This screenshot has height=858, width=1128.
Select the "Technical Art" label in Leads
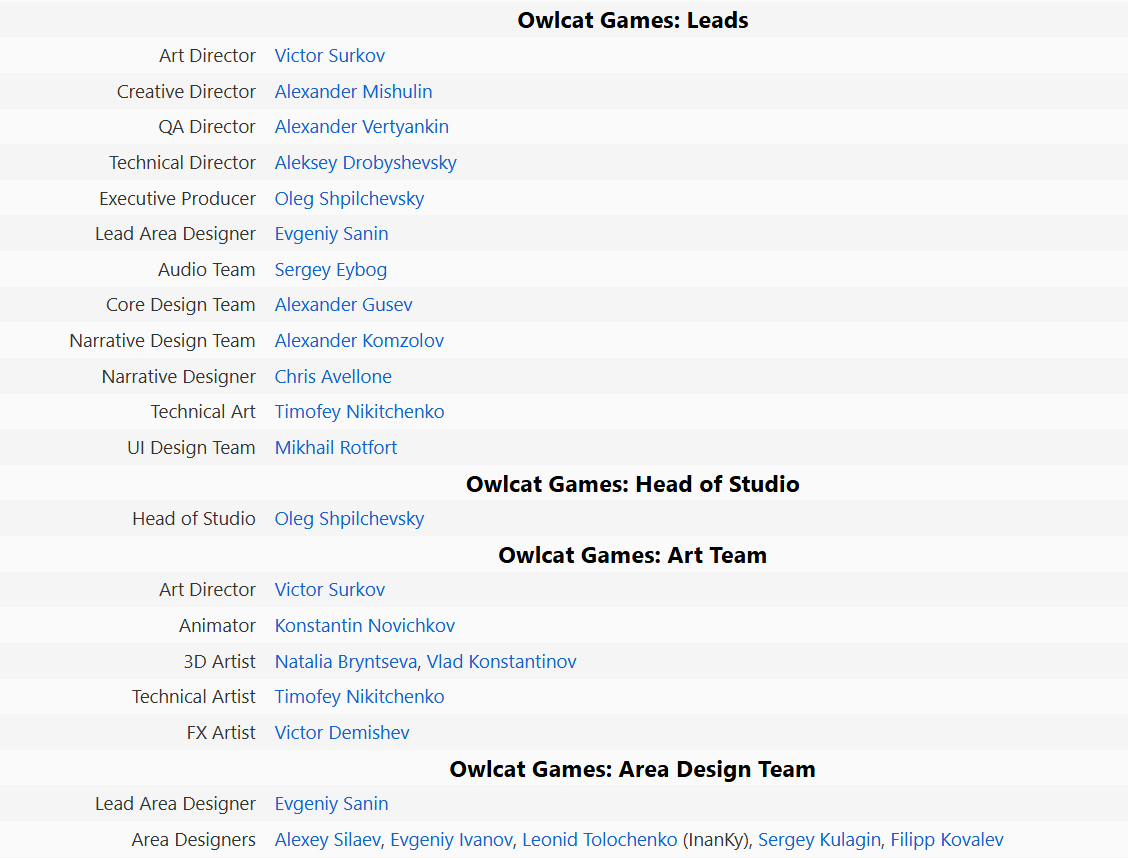203,412
